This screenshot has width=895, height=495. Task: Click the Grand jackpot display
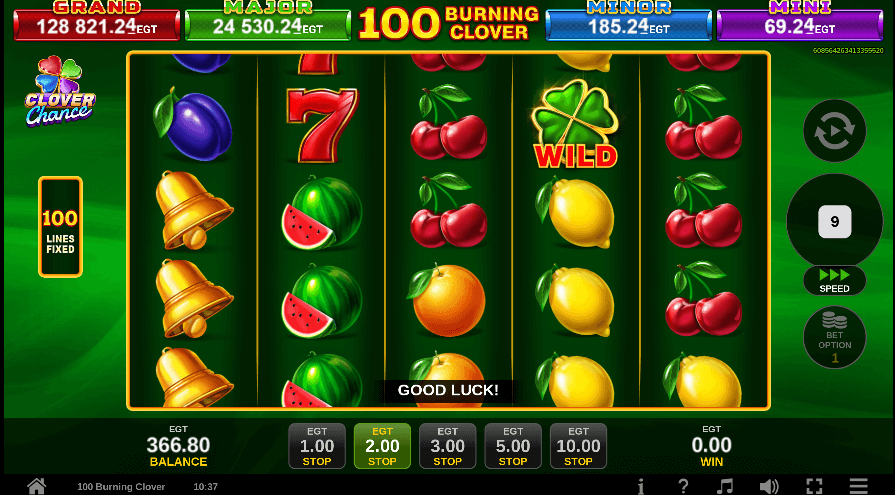pyautogui.click(x=96, y=21)
